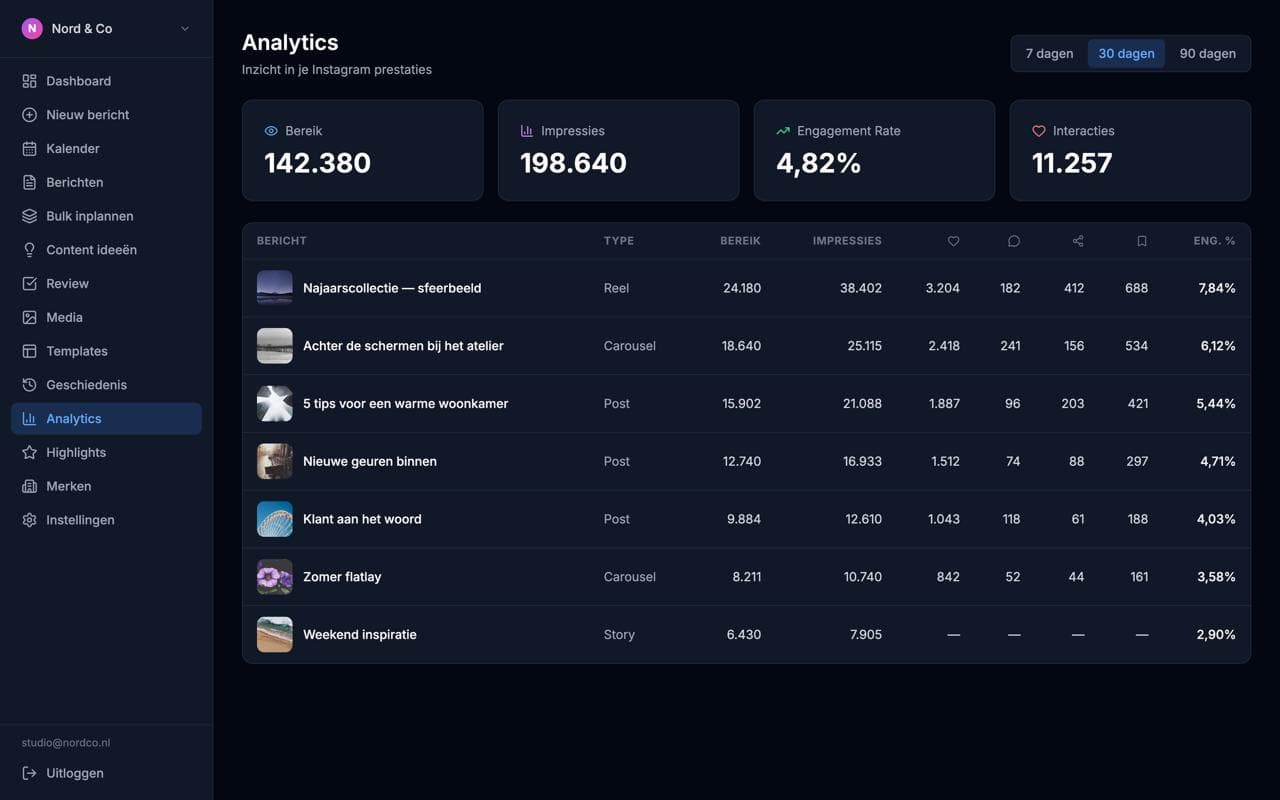Click the Review checkbox icon in sidebar
The height and width of the screenshot is (800, 1280).
pyautogui.click(x=29, y=284)
